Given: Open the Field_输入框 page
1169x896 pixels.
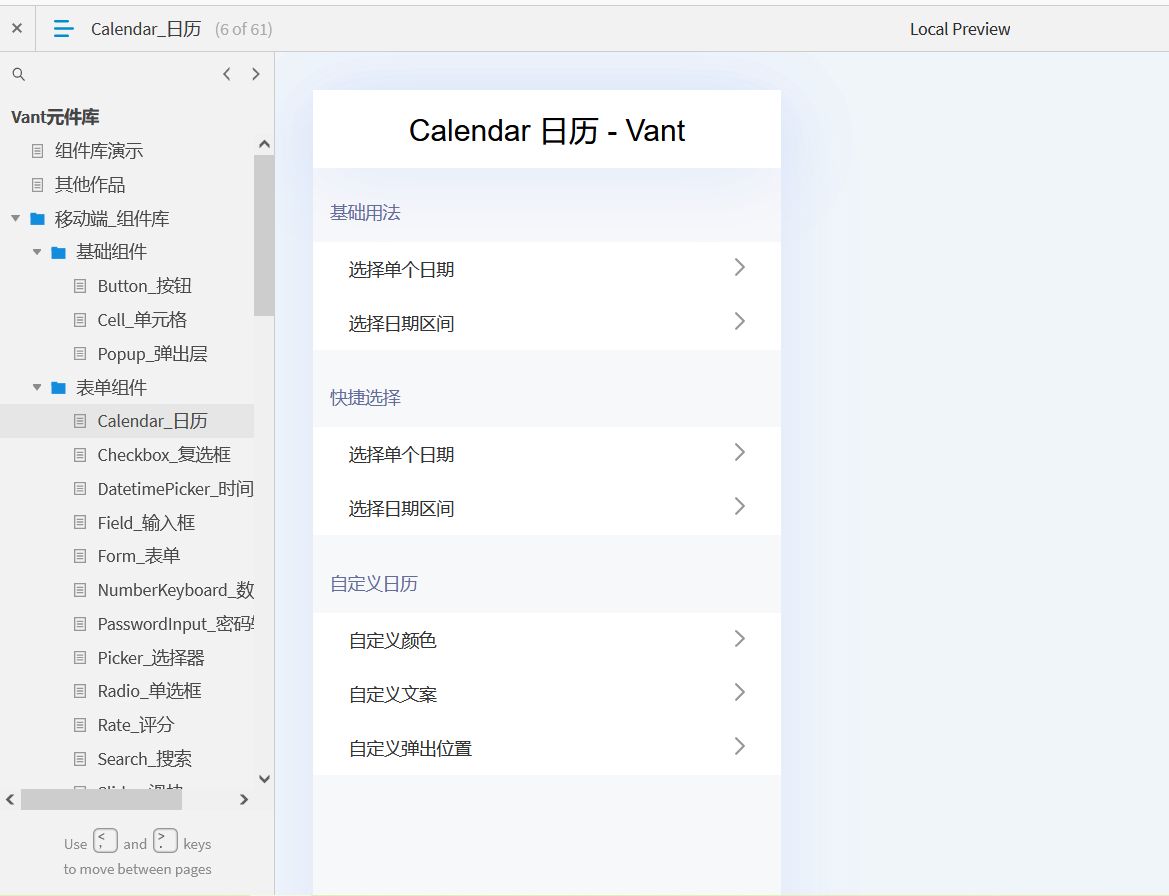Looking at the screenshot, I should coord(146,523).
